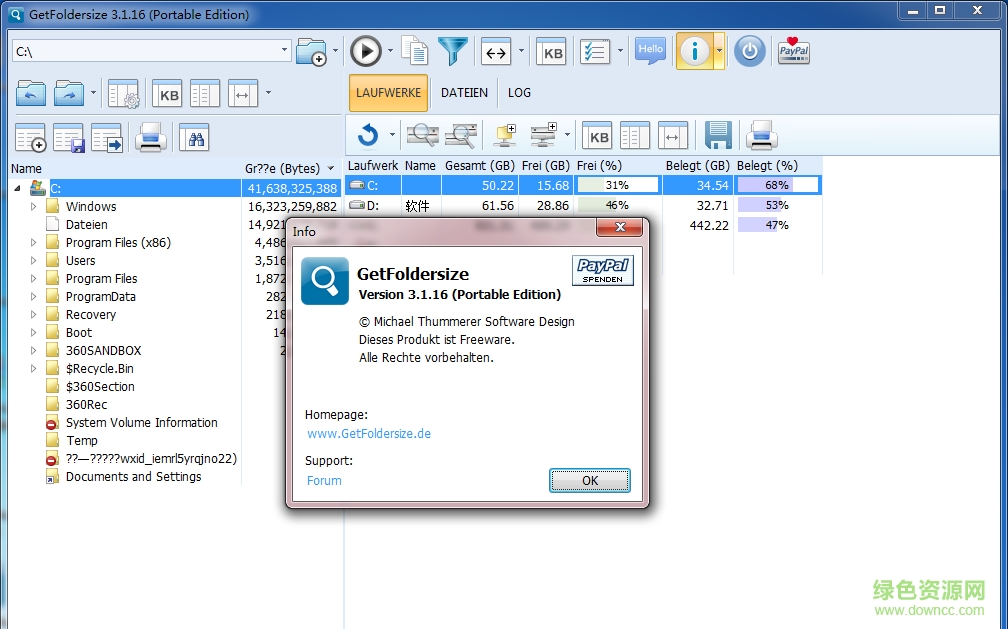This screenshot has width=1008, height=629.
Task: Switch to the DATEIEN tab
Action: tap(464, 93)
